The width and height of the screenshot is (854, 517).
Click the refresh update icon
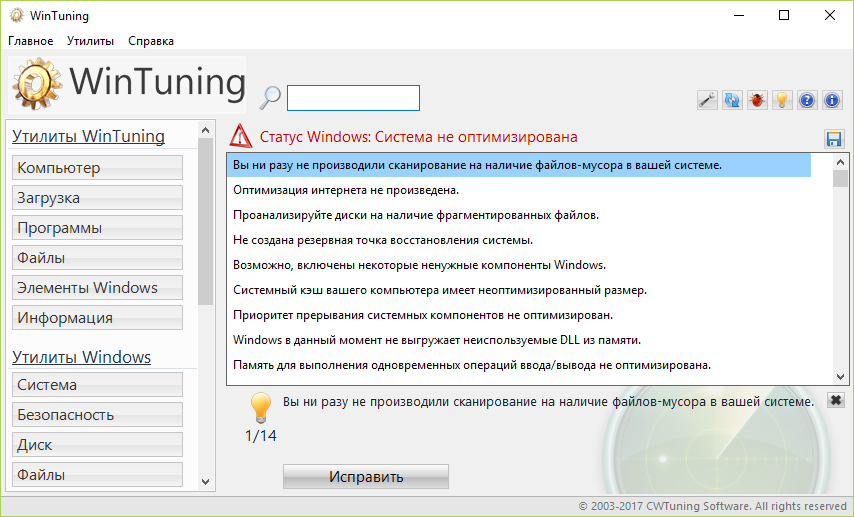(732, 100)
